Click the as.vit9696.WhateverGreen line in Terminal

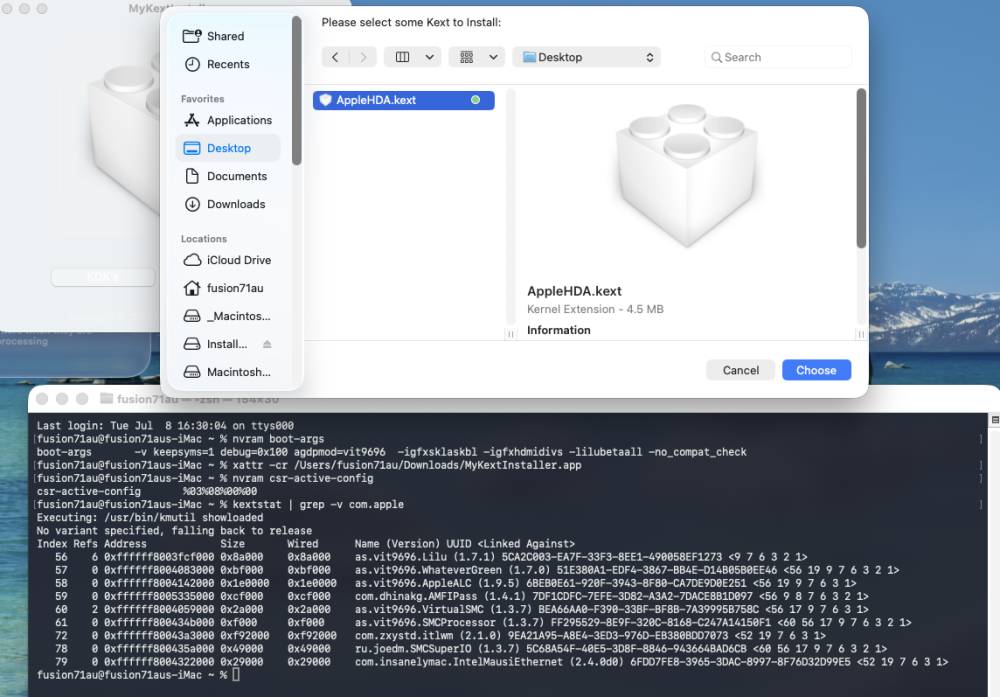pyautogui.click(x=468, y=570)
